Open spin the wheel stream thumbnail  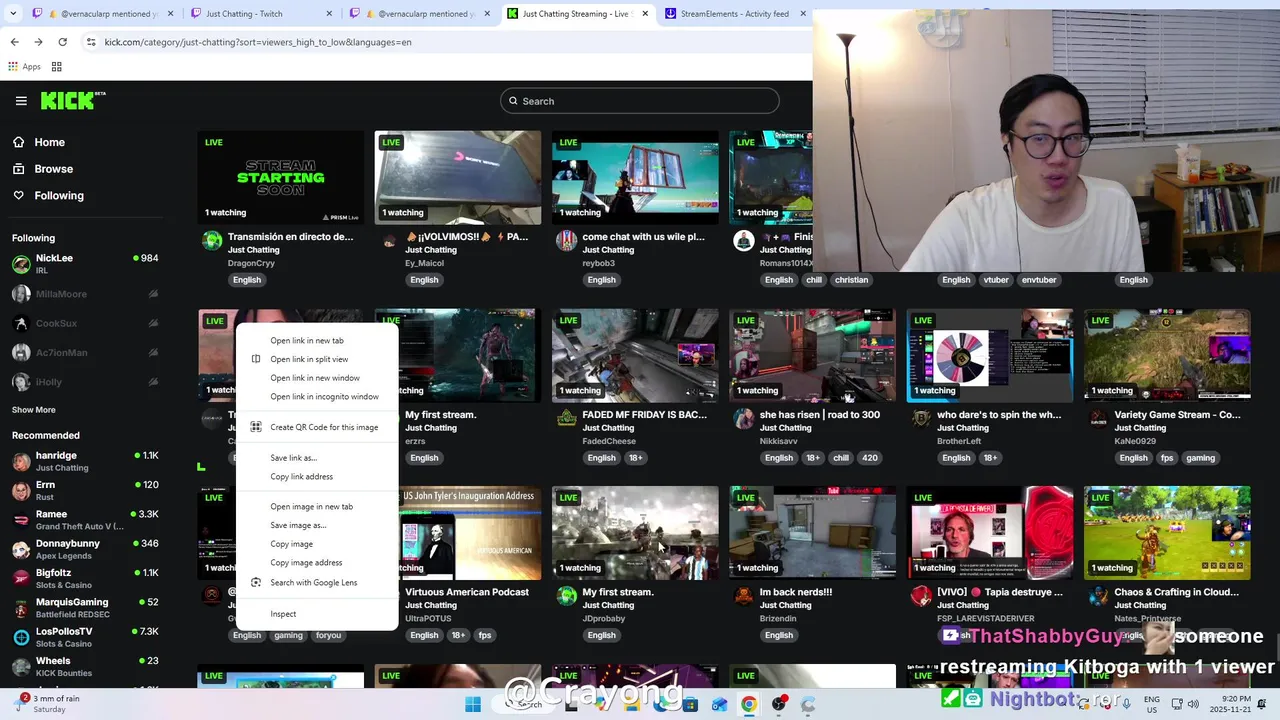tap(990, 355)
